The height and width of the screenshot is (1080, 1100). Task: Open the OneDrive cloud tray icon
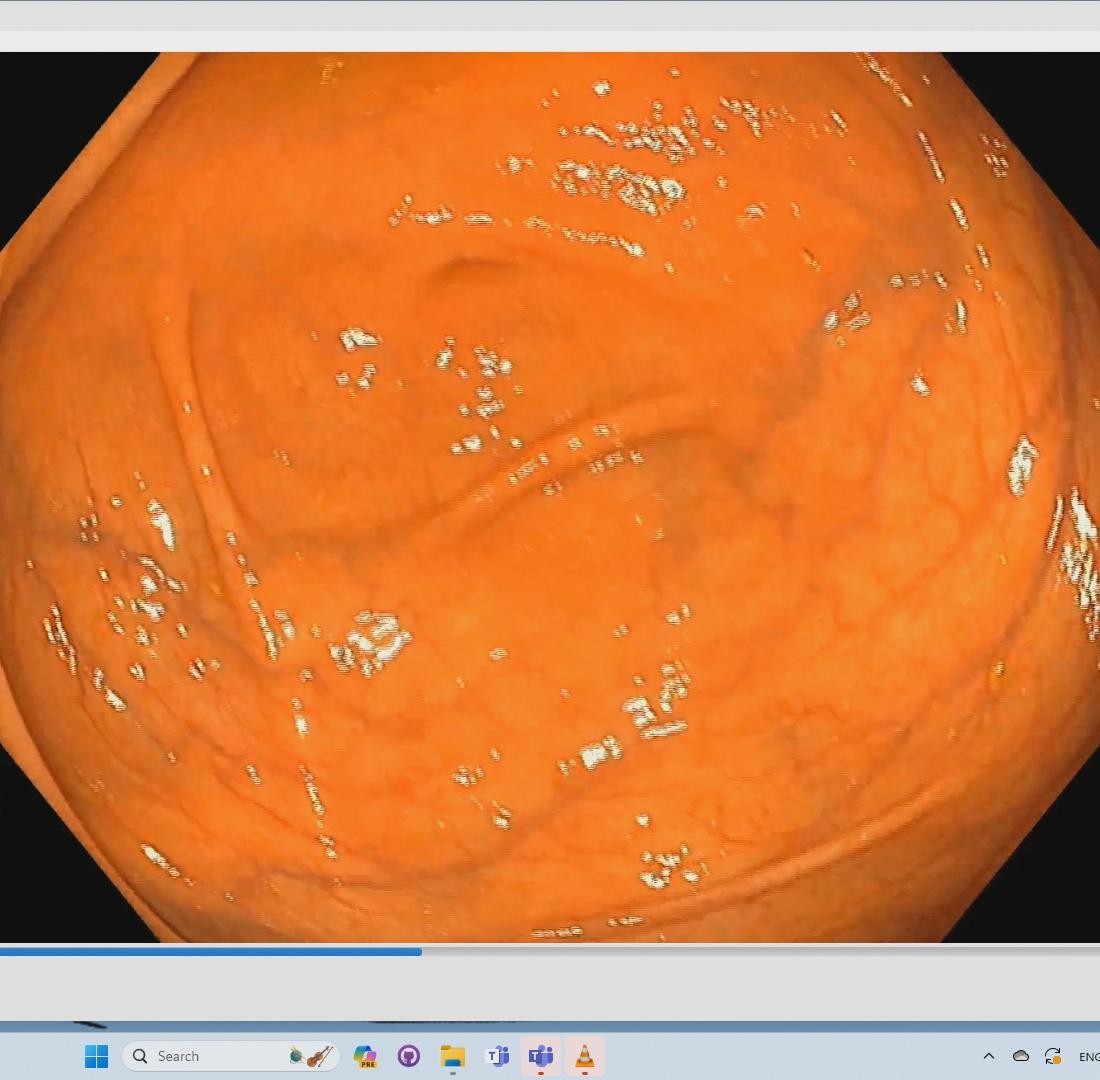pyautogui.click(x=1021, y=1056)
